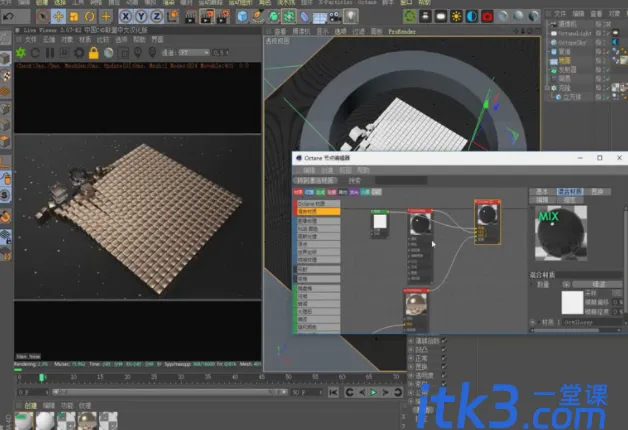The width and height of the screenshot is (628, 430).
Task: Open viewport 摄像机 menu
Action: pos(301,31)
